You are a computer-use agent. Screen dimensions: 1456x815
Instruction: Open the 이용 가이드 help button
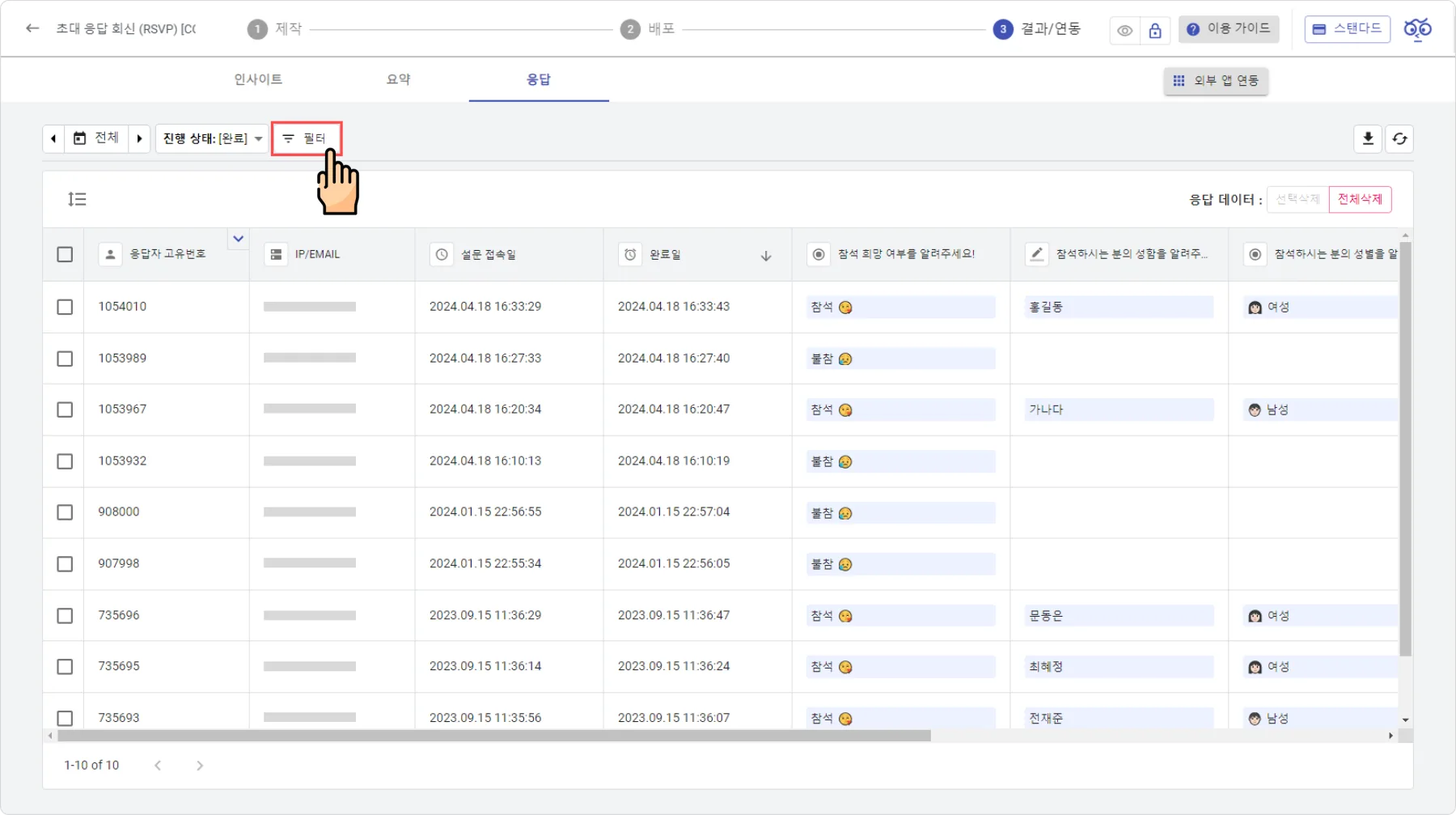coord(1229,29)
